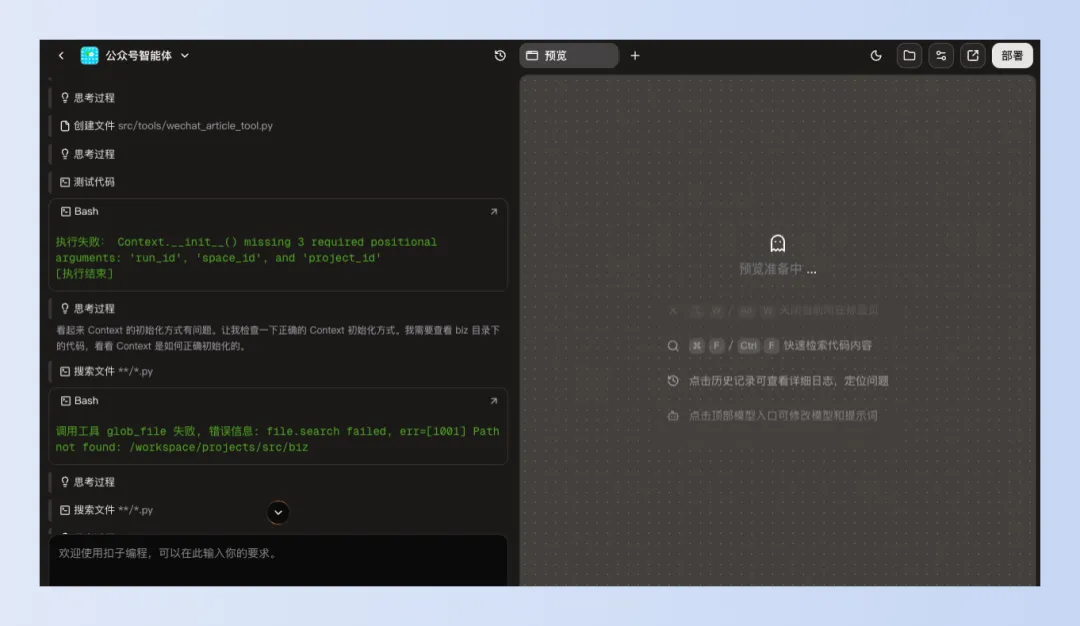Expand the 思考过程 row below glob_file error
This screenshot has width=1080, height=626.
point(88,482)
